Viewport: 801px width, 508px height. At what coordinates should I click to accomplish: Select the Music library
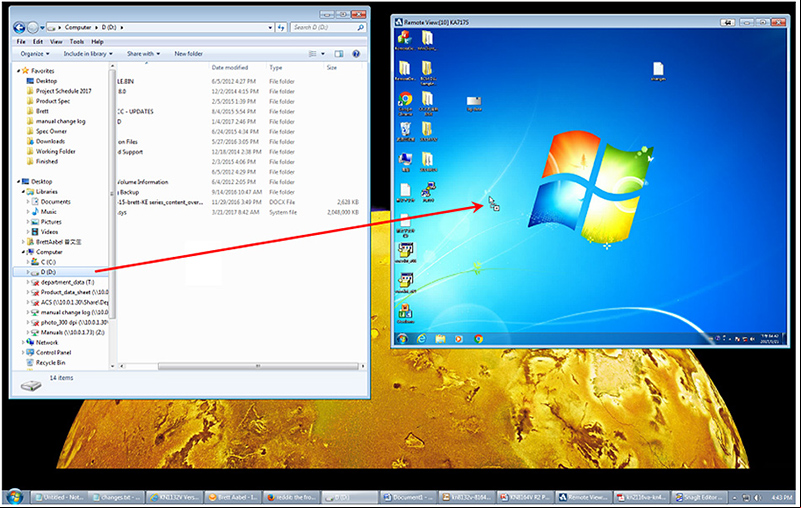(49, 212)
